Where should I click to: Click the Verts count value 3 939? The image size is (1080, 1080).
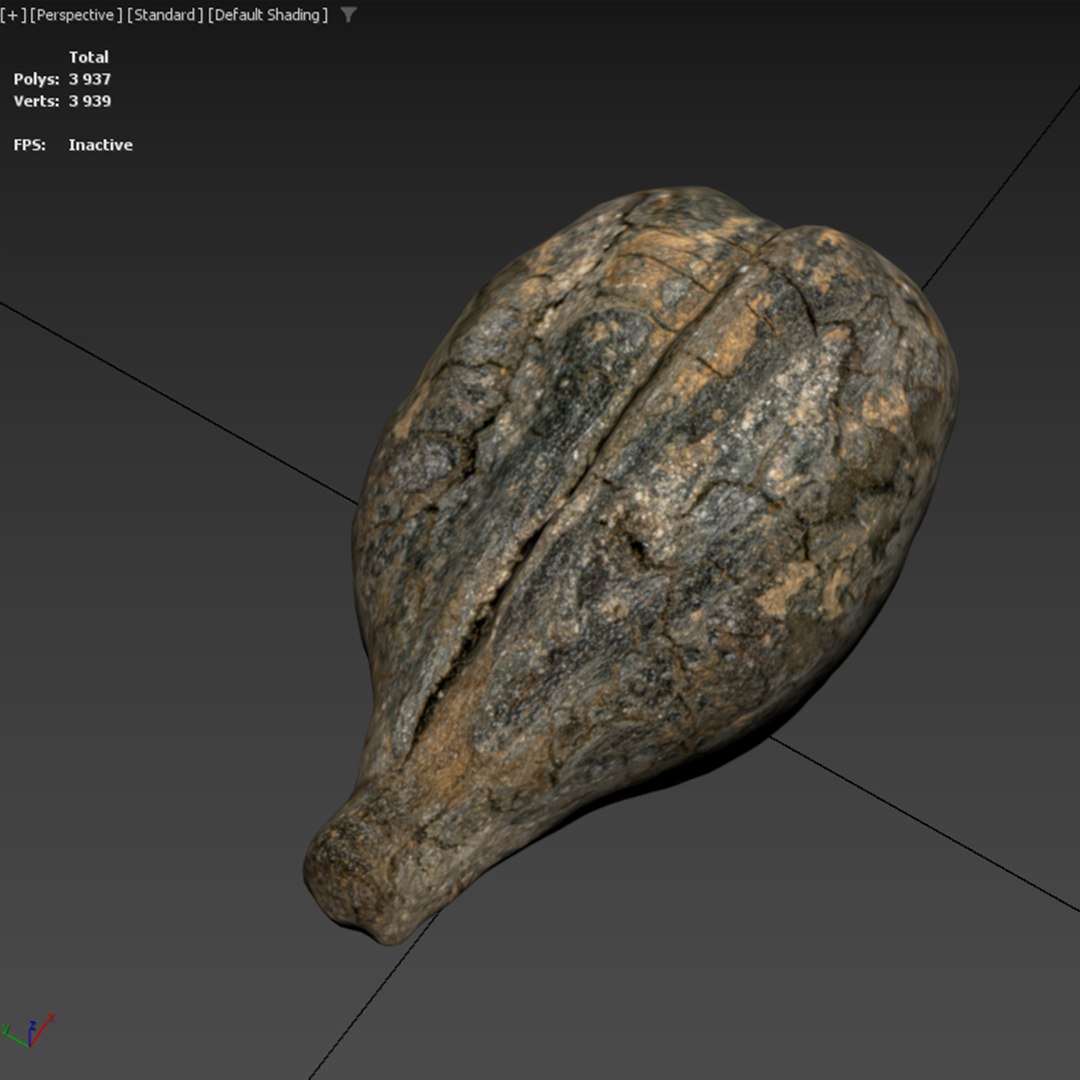click(90, 101)
